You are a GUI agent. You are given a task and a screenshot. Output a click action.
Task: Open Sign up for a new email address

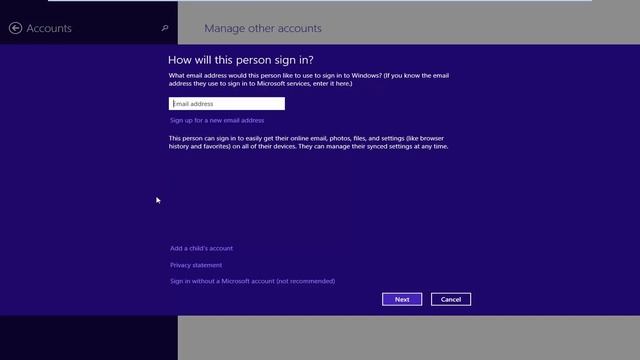click(x=217, y=120)
